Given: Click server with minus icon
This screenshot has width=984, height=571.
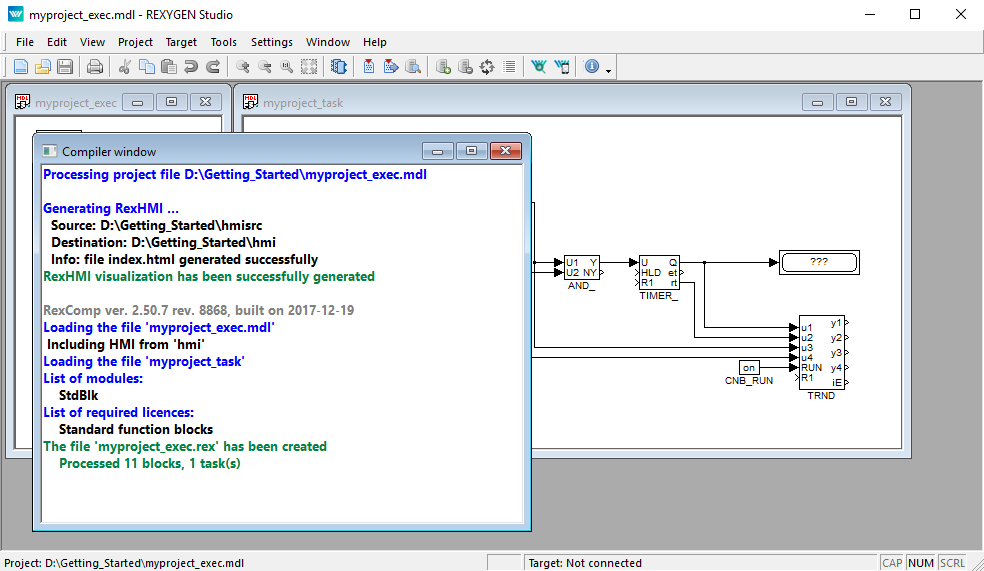Looking at the screenshot, I should (465, 67).
